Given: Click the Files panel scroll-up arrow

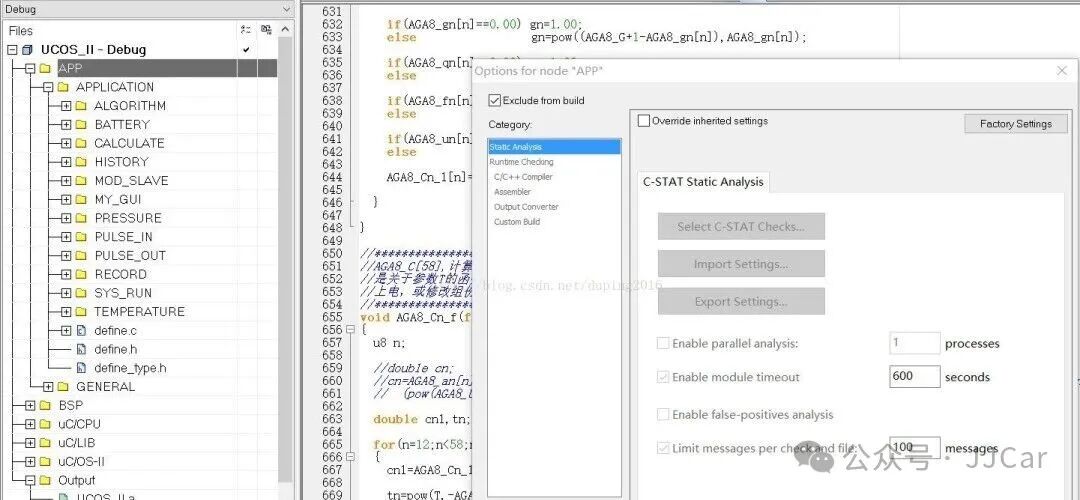Looking at the screenshot, I should 287,30.
